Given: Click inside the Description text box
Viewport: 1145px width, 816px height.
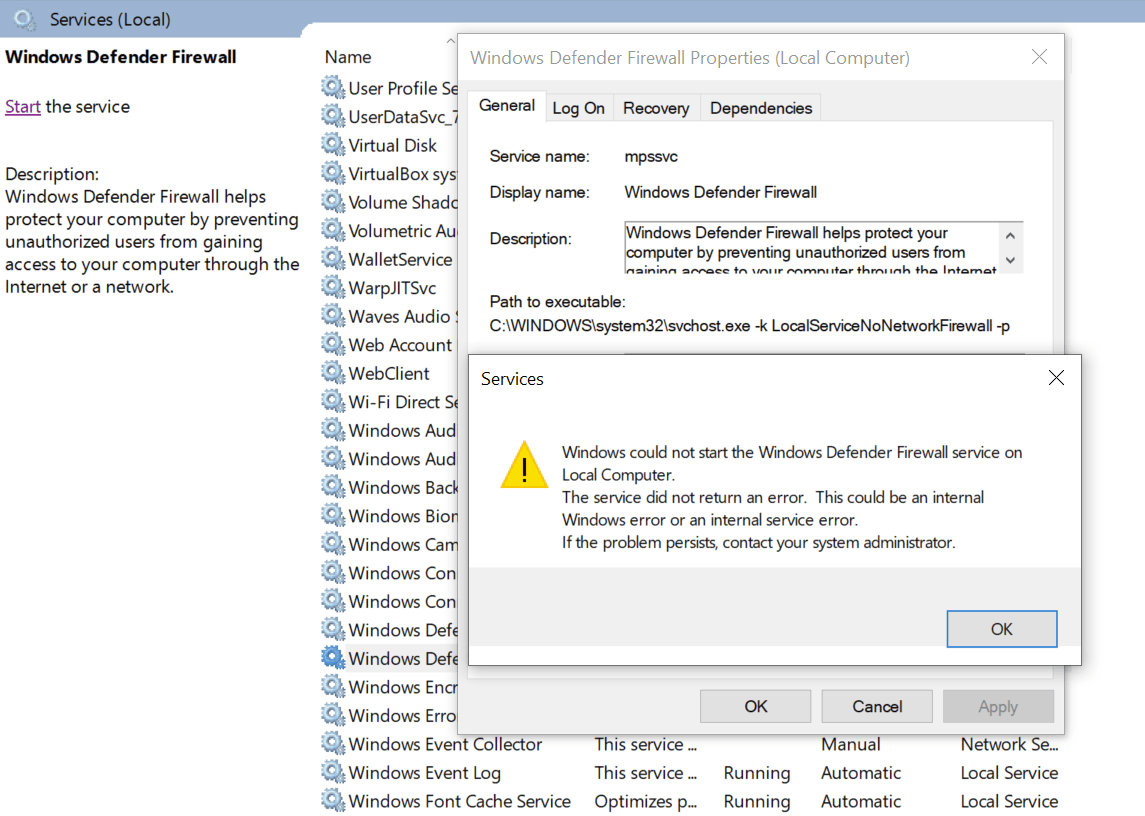Looking at the screenshot, I should pyautogui.click(x=811, y=248).
